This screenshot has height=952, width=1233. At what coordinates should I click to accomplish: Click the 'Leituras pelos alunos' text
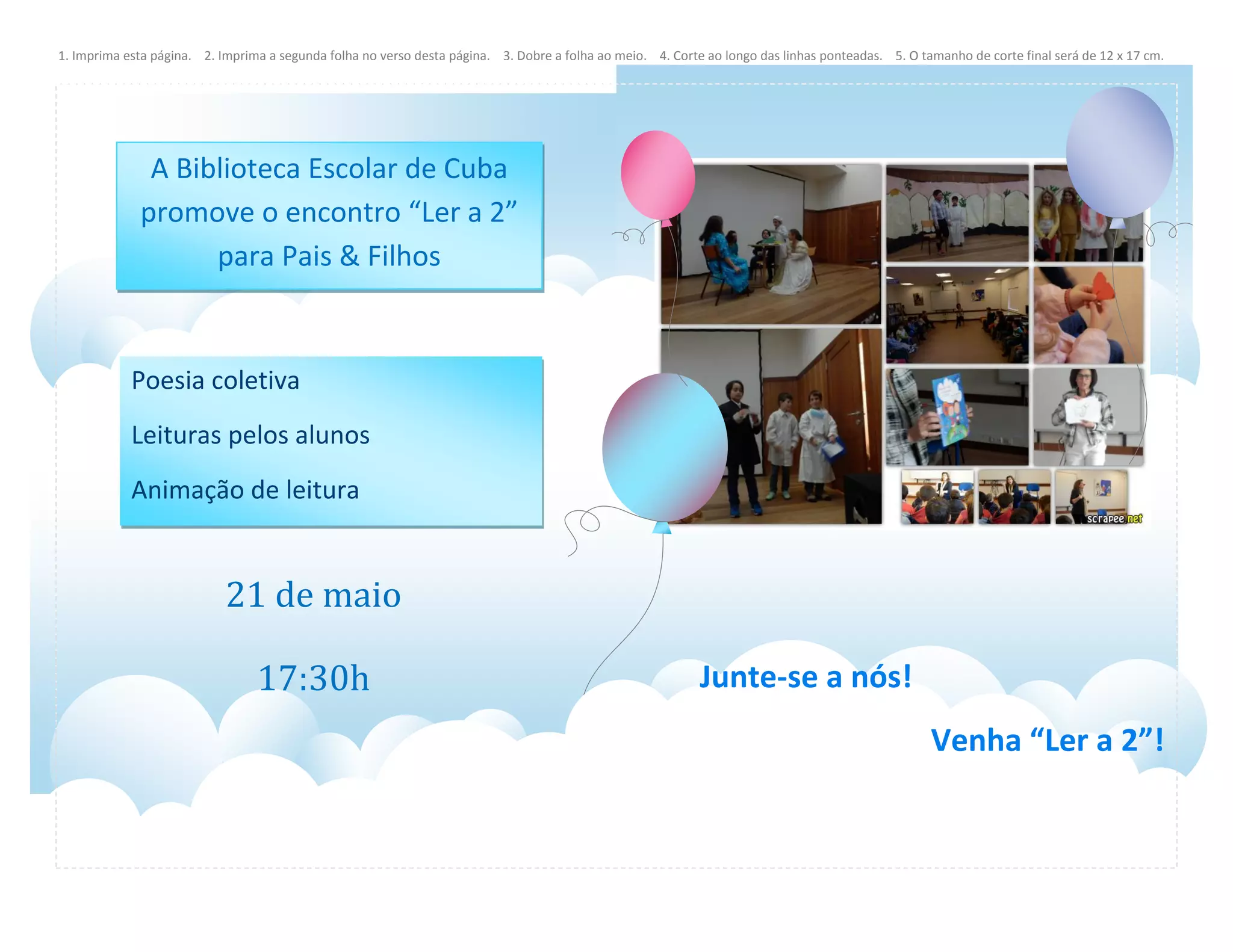(250, 435)
